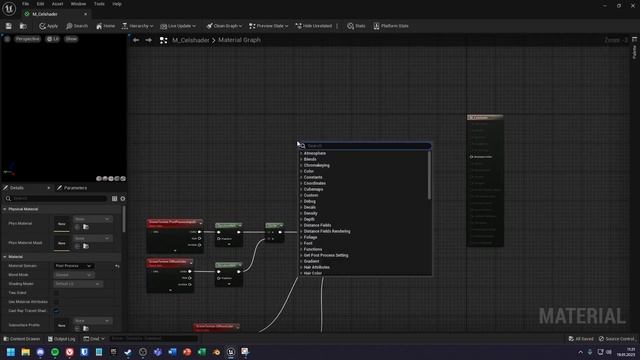Open the viewport options menu icon
The width and height of the screenshot is (640, 360).
[7, 39]
